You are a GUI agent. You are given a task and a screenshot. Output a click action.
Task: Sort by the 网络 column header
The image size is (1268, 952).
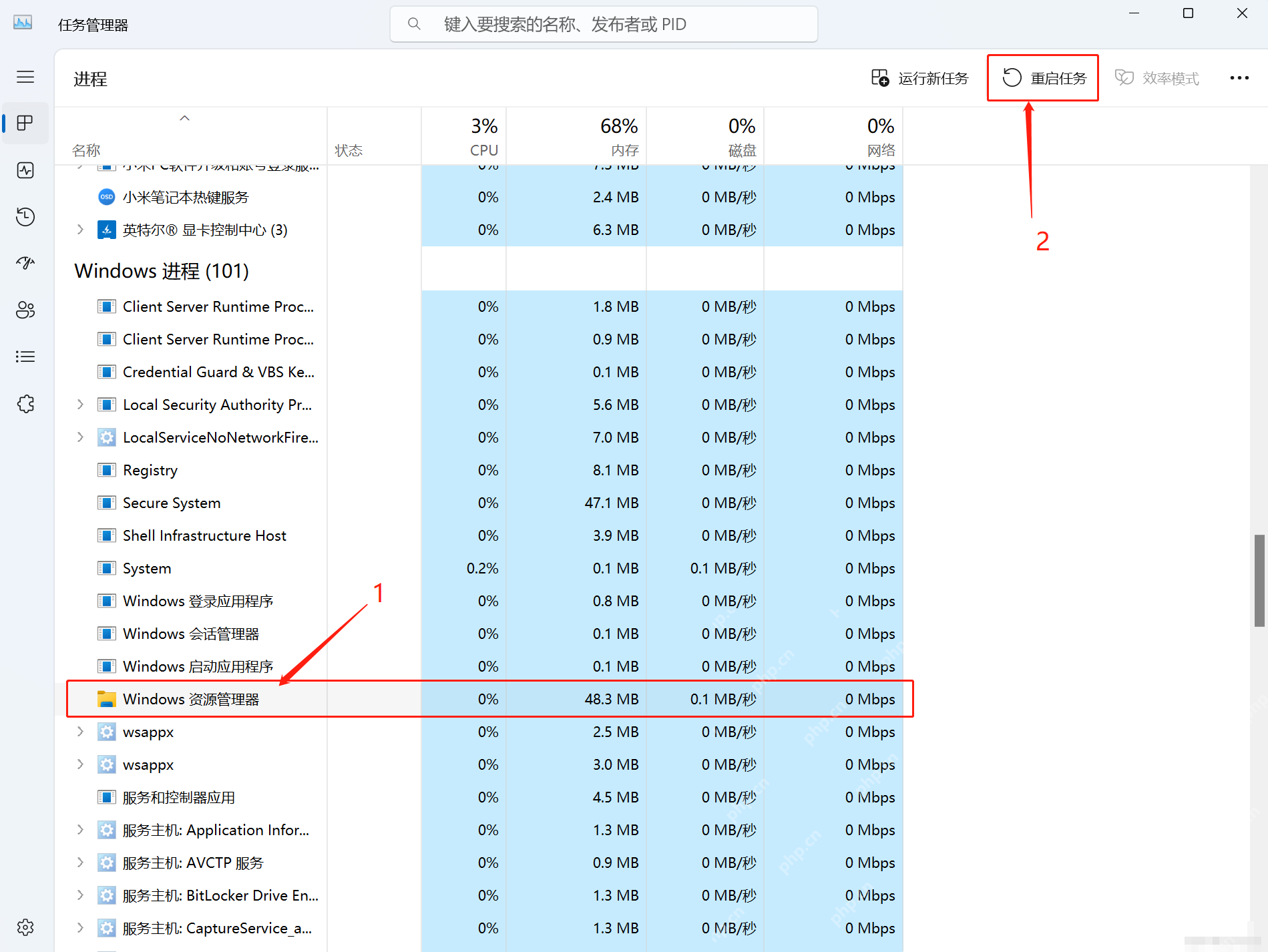pyautogui.click(x=833, y=136)
